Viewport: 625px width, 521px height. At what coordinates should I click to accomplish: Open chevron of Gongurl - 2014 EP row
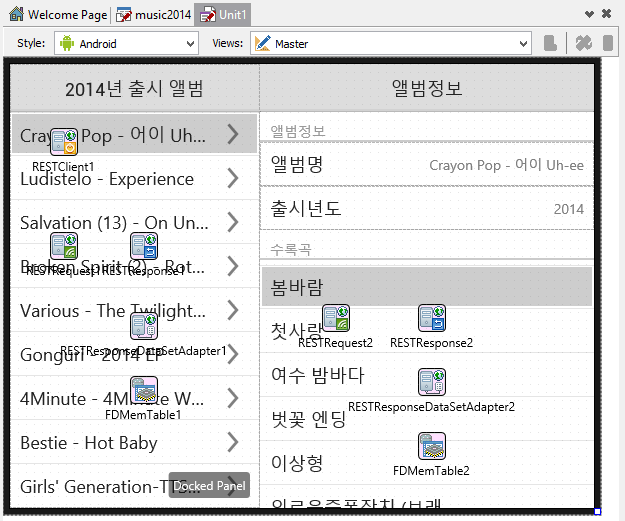point(233,354)
